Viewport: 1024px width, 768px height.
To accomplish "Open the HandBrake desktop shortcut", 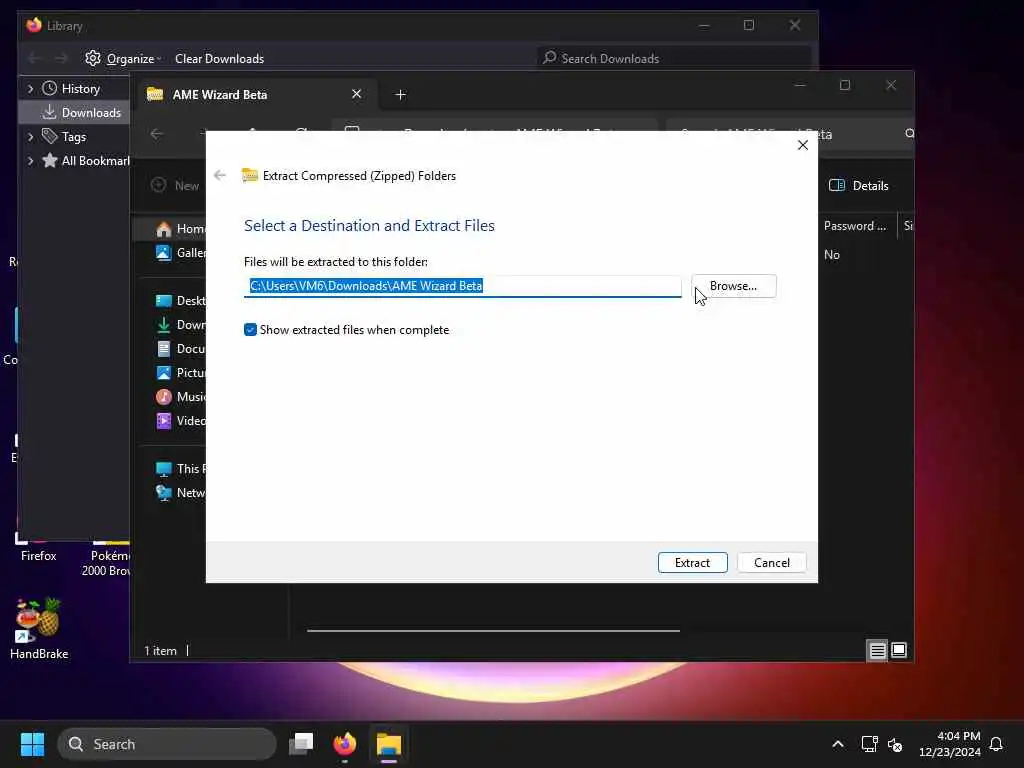I will [39, 628].
